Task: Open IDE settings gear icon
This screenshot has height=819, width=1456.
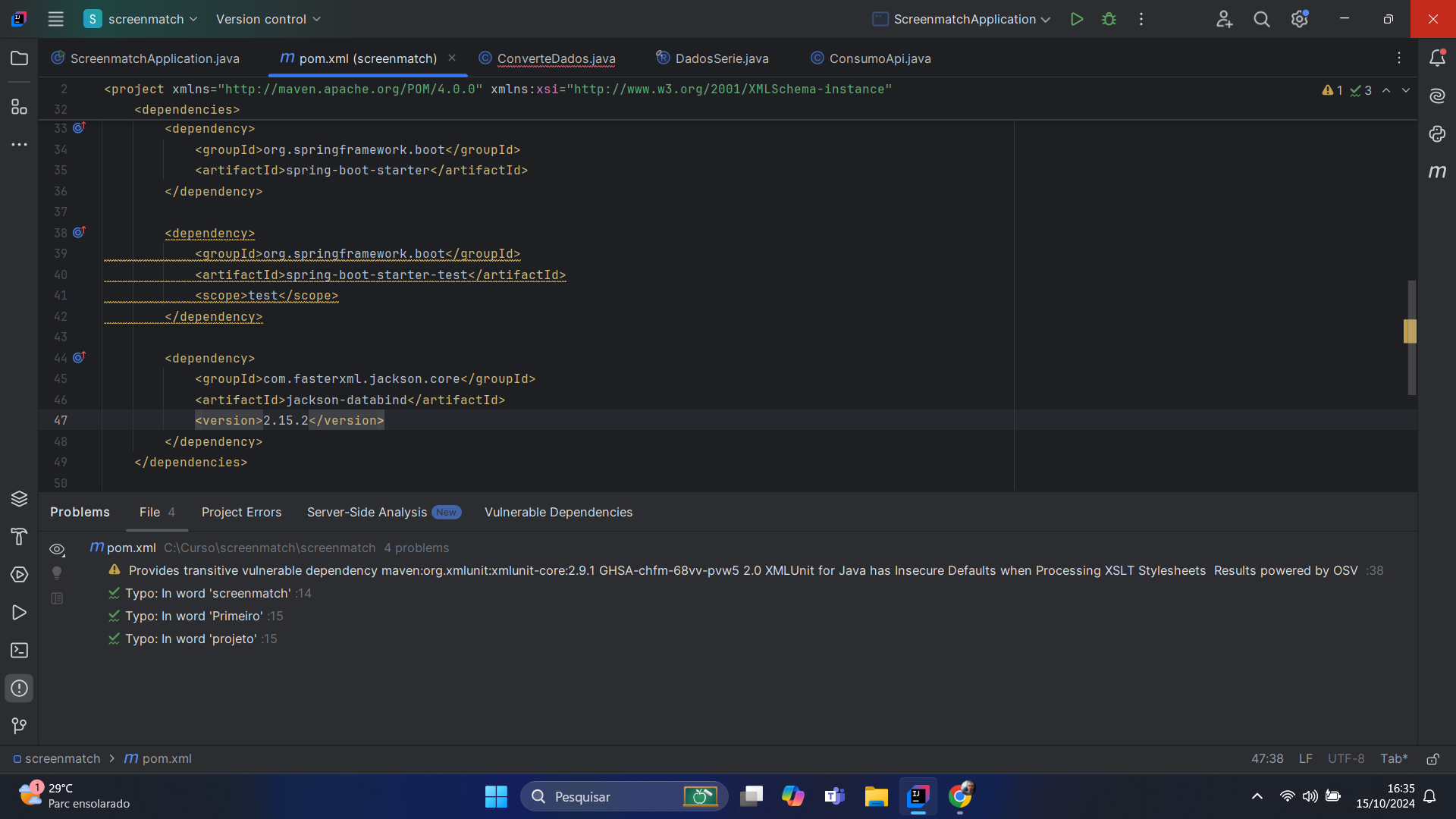Action: tap(1299, 19)
